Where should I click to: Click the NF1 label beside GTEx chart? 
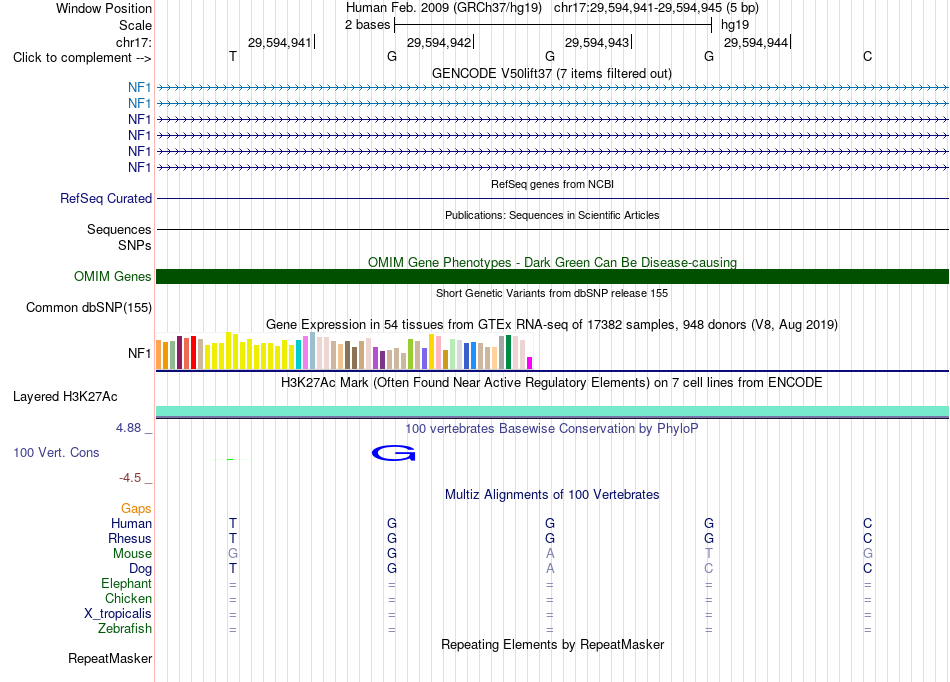click(x=139, y=353)
